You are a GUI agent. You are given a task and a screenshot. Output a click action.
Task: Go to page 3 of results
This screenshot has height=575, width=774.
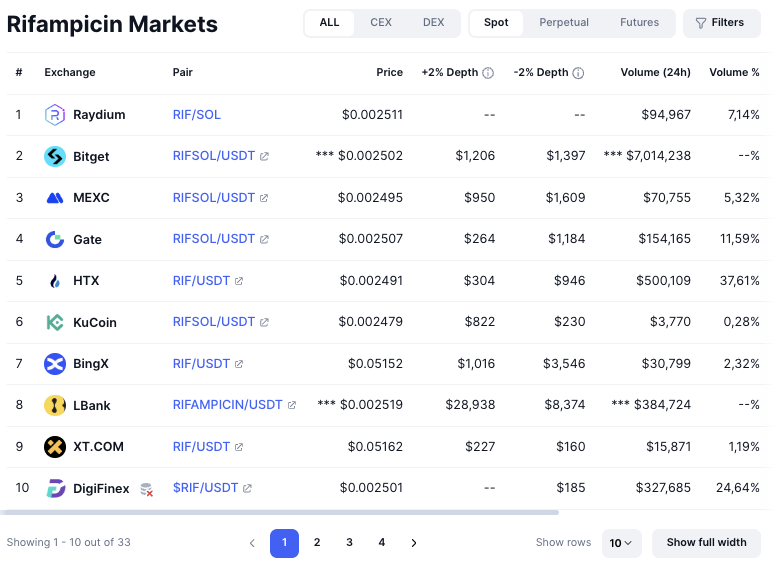click(x=349, y=543)
